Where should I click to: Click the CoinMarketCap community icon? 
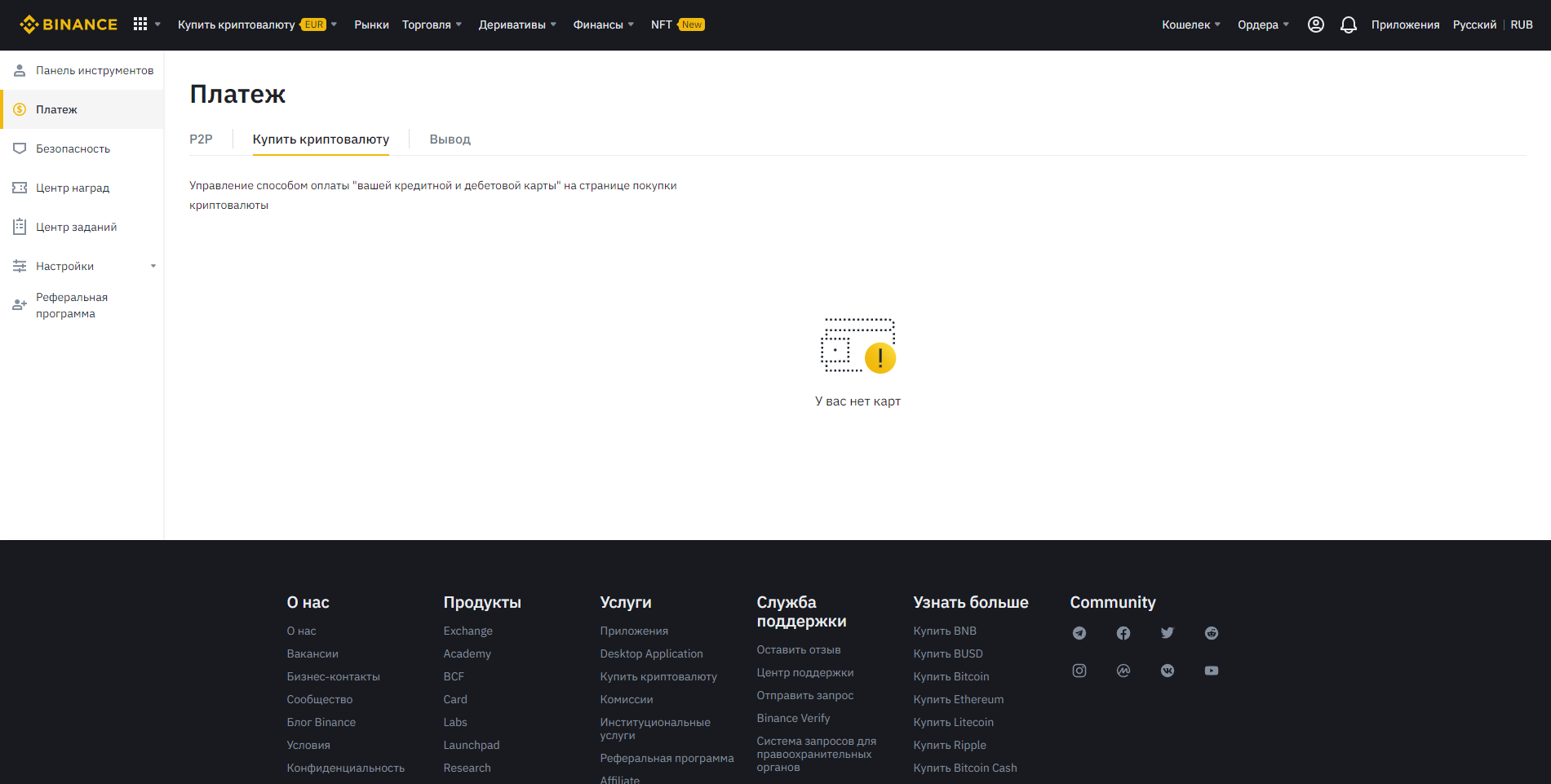point(1123,671)
